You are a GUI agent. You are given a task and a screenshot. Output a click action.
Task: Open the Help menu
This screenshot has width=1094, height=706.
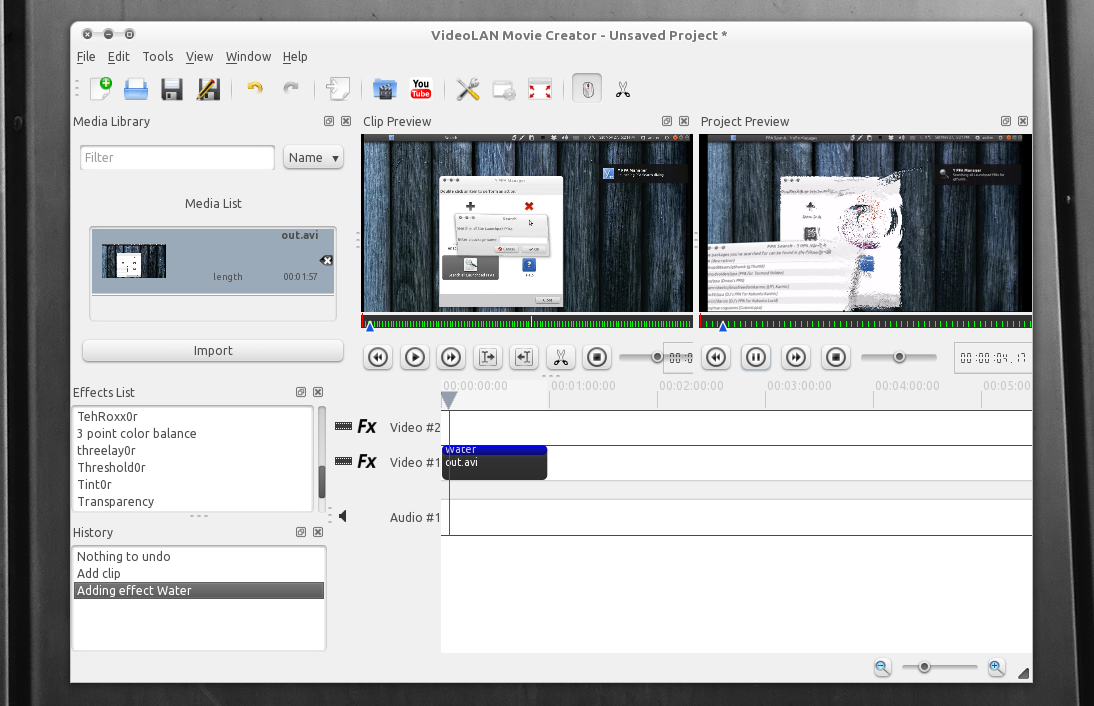[295, 57]
